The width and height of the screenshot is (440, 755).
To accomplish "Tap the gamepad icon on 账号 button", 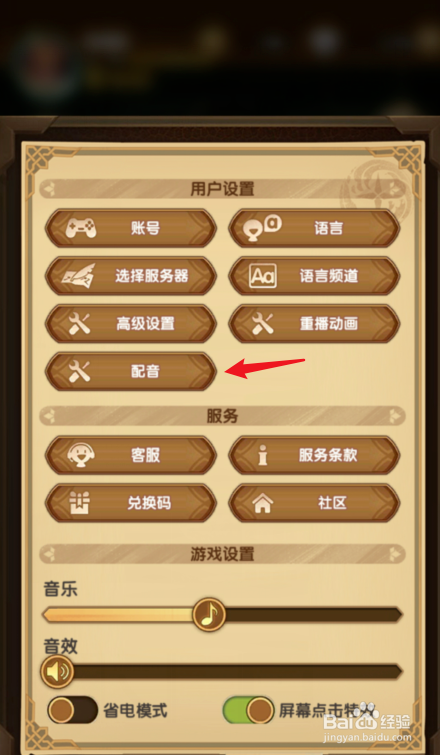I will tap(80, 228).
